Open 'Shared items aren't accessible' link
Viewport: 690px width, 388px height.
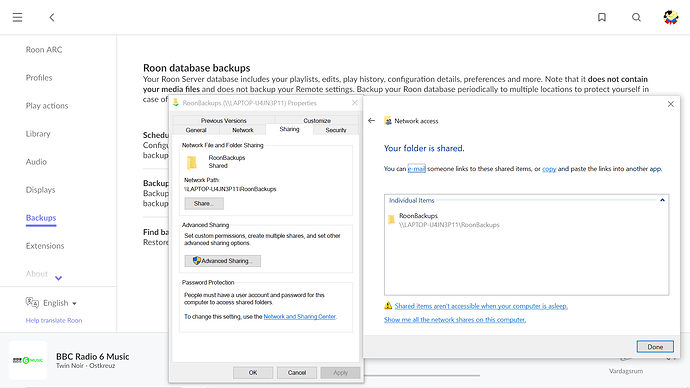(x=481, y=306)
